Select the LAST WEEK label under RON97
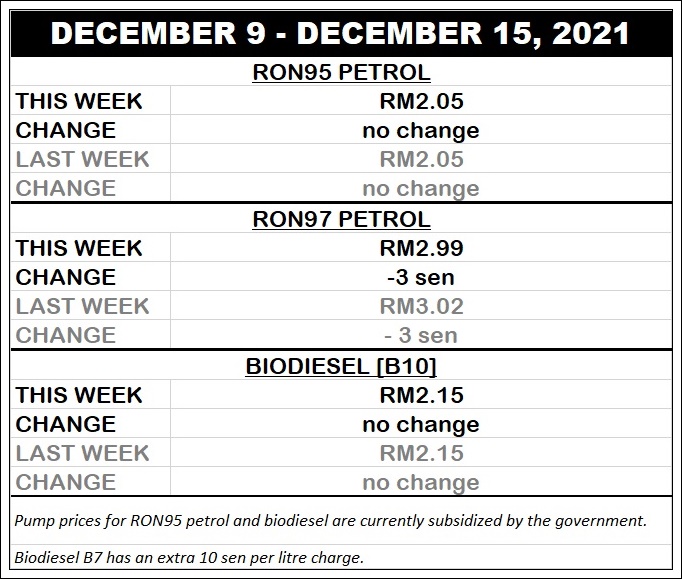The width and height of the screenshot is (682, 579). point(82,306)
